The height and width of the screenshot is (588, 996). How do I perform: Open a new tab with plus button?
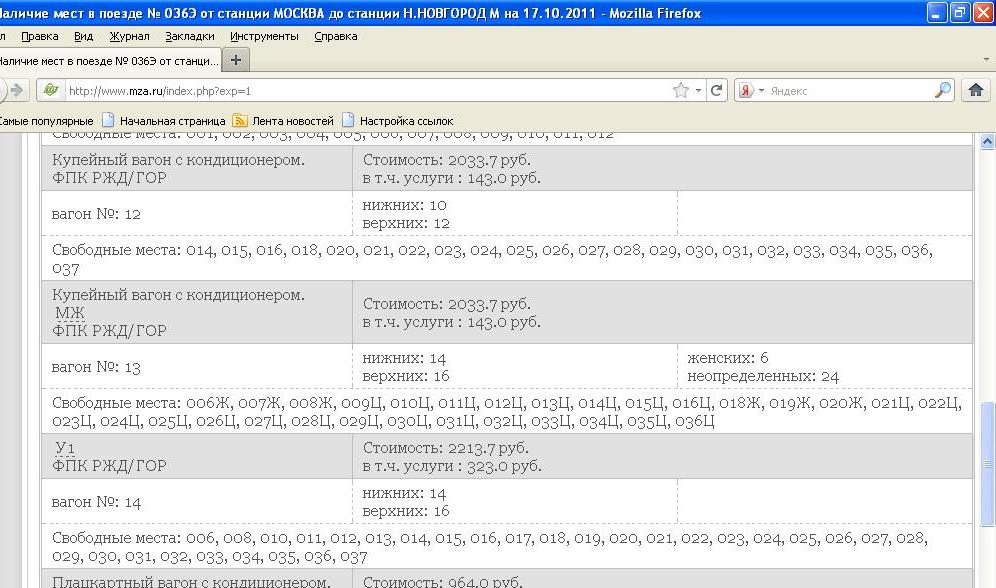tap(236, 60)
